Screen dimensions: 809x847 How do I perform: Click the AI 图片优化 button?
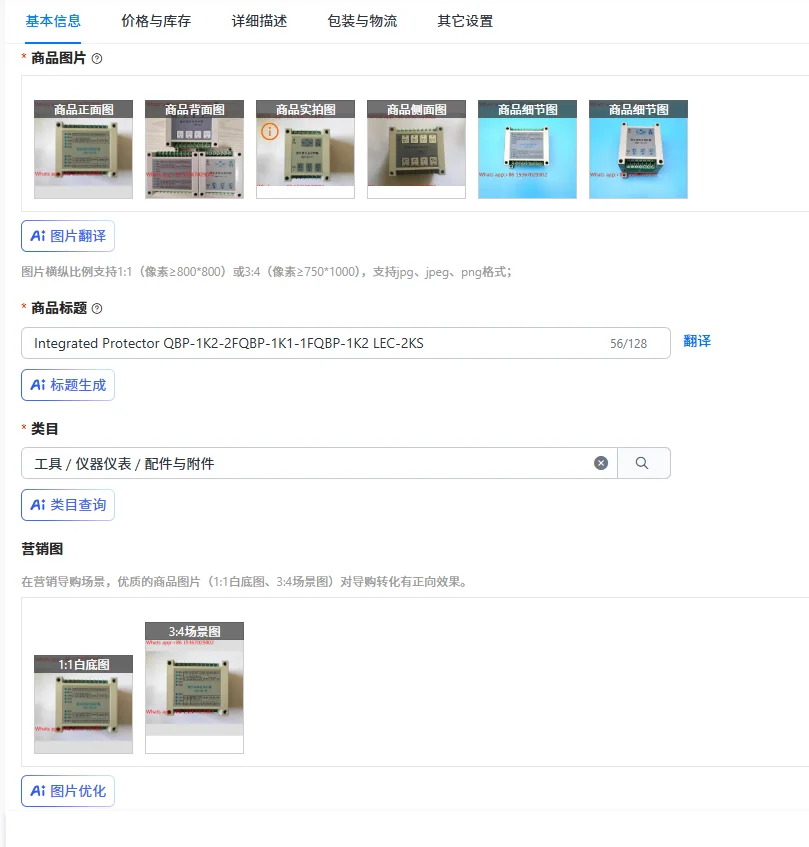[68, 791]
